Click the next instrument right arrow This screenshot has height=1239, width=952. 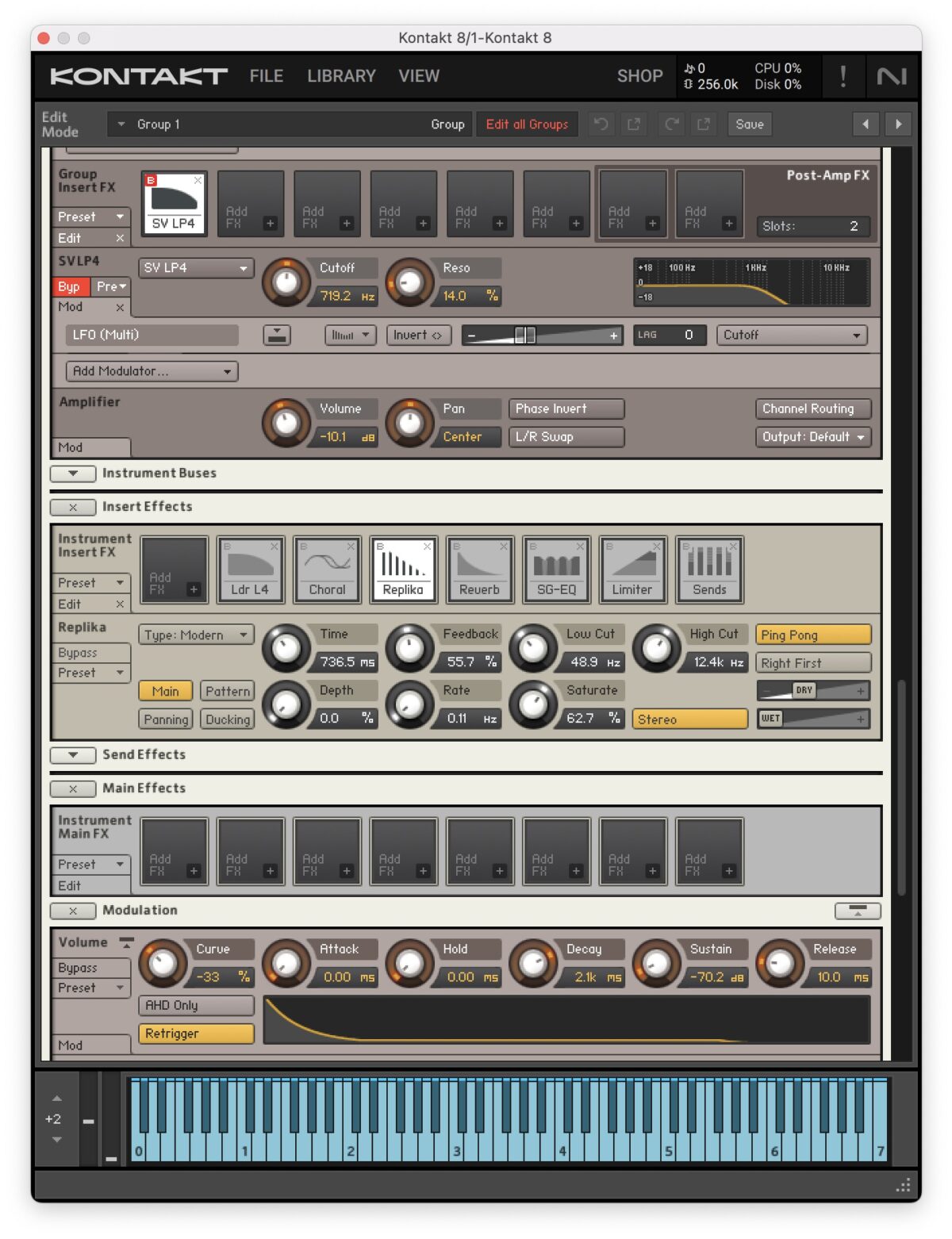(898, 125)
